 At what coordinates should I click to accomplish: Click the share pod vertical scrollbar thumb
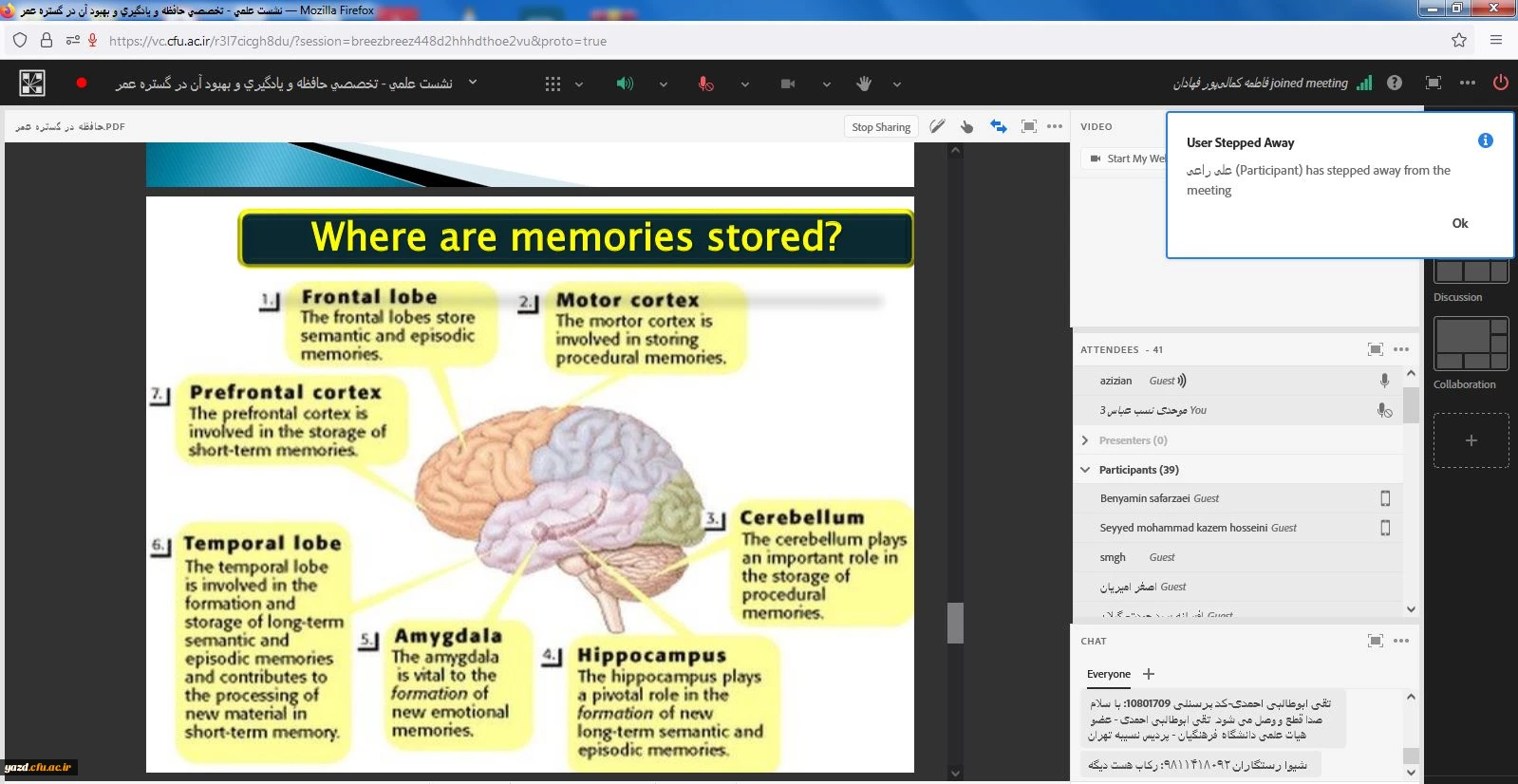coord(955,623)
